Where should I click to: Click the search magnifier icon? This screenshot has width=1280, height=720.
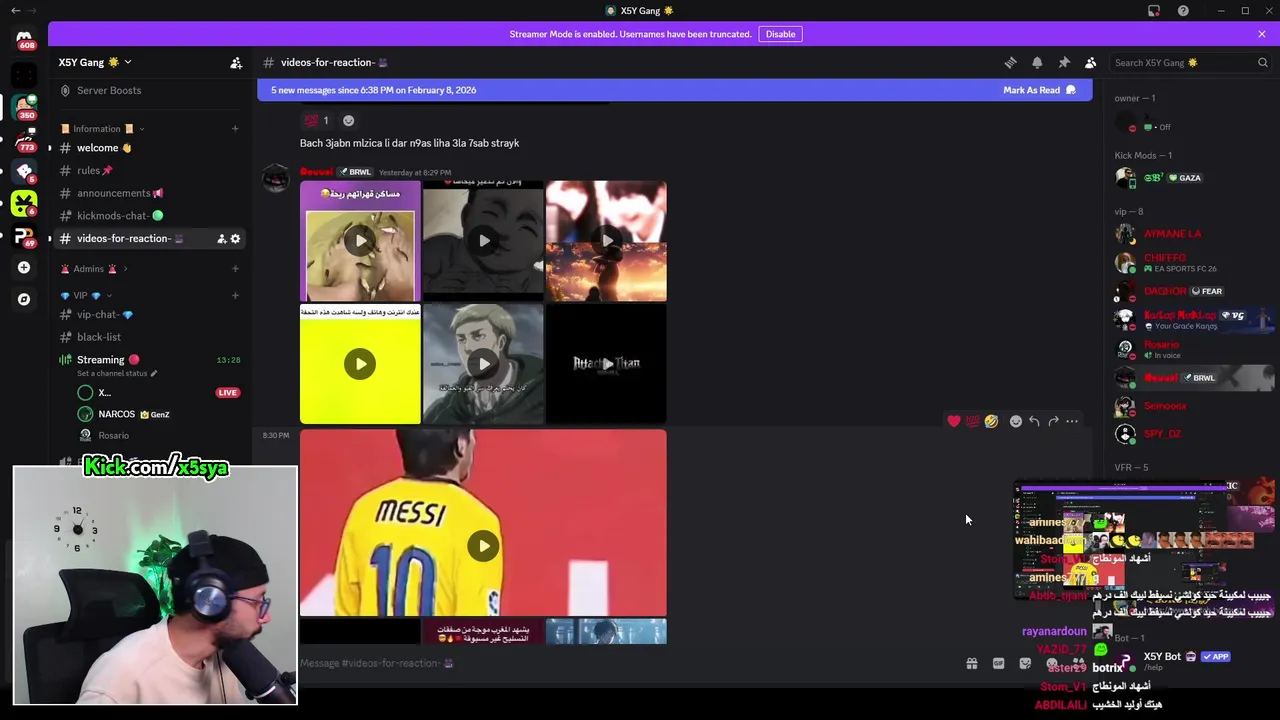(x=1262, y=62)
